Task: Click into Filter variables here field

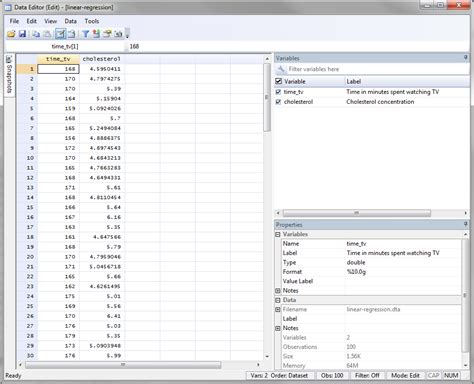Action: (377, 69)
